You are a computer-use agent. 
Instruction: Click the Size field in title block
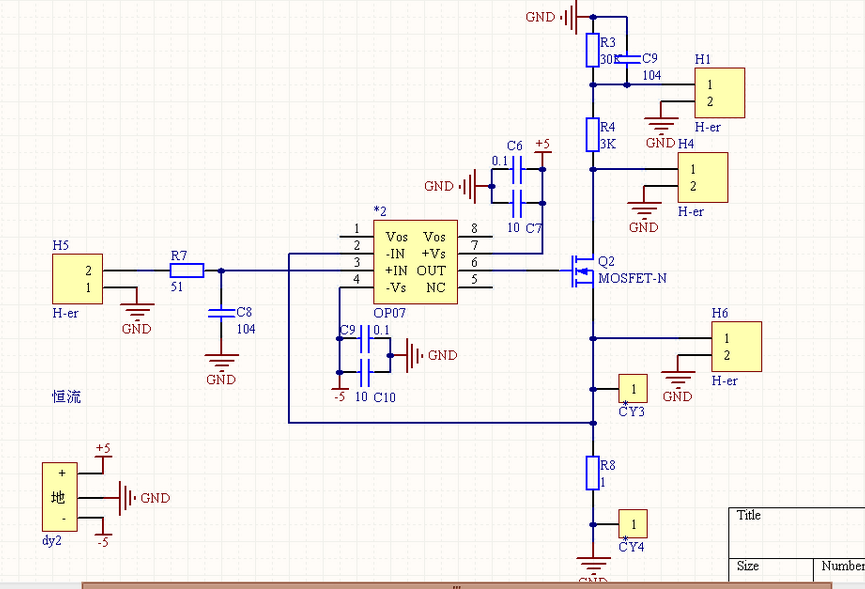[747, 566]
